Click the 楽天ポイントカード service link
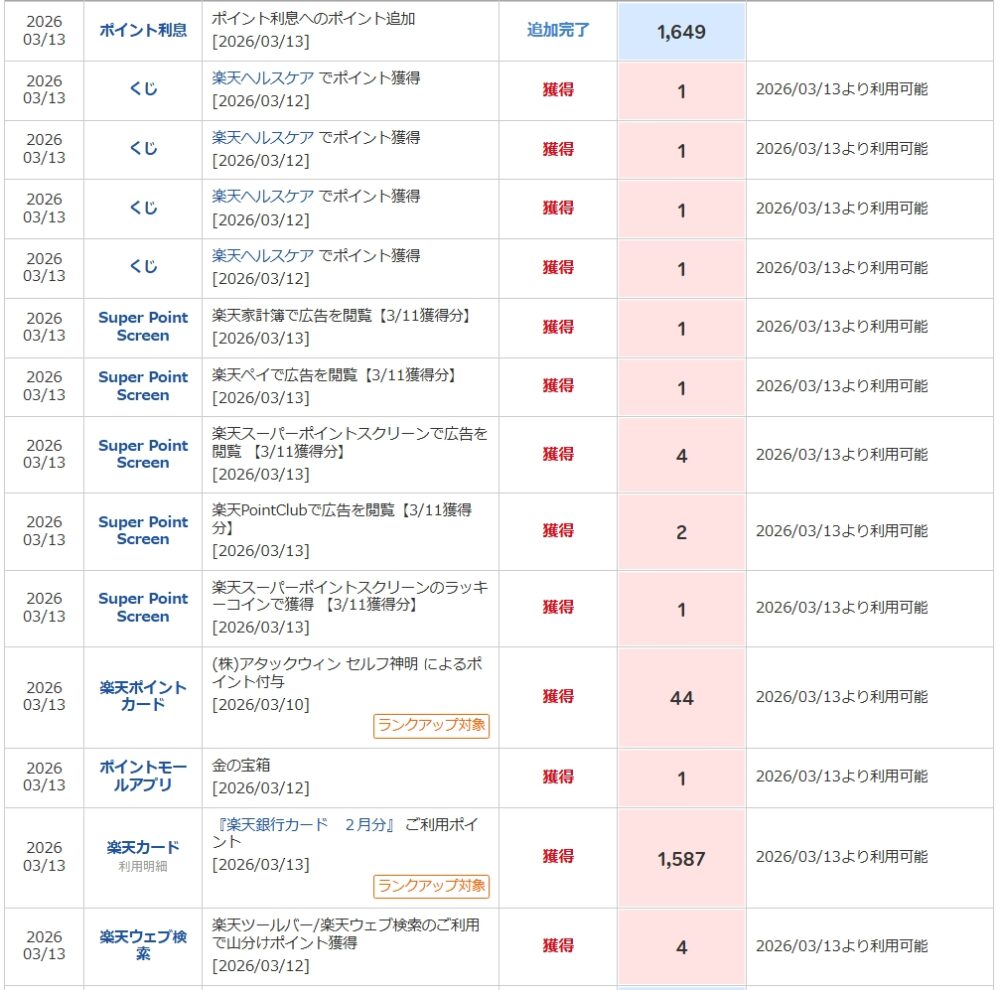The image size is (1000, 990). pos(143,696)
